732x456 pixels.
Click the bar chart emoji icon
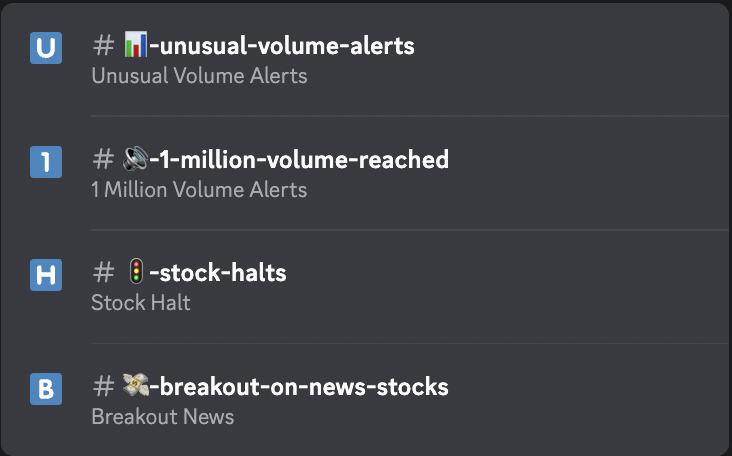click(x=136, y=44)
